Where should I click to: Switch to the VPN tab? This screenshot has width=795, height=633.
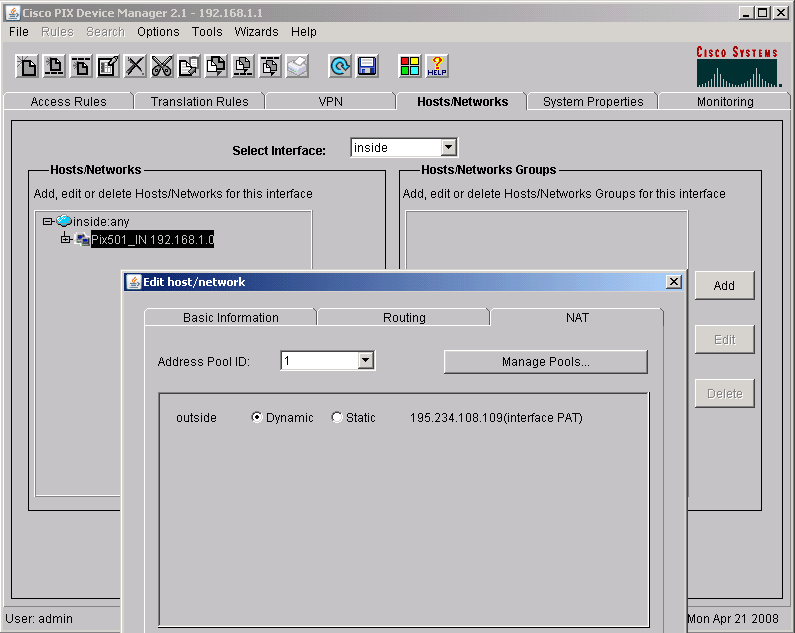tap(331, 101)
